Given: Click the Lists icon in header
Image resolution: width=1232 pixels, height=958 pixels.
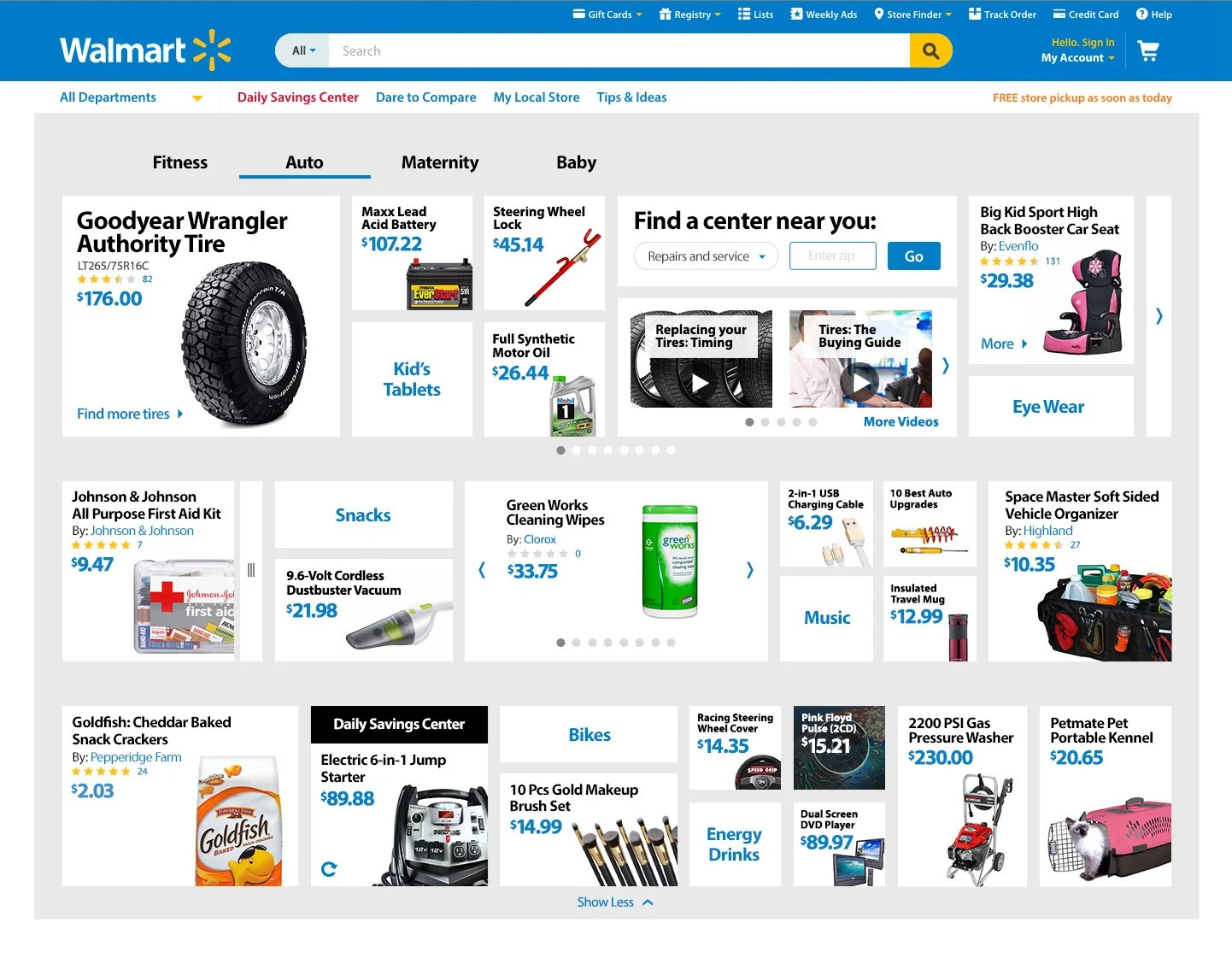Looking at the screenshot, I should (x=744, y=15).
